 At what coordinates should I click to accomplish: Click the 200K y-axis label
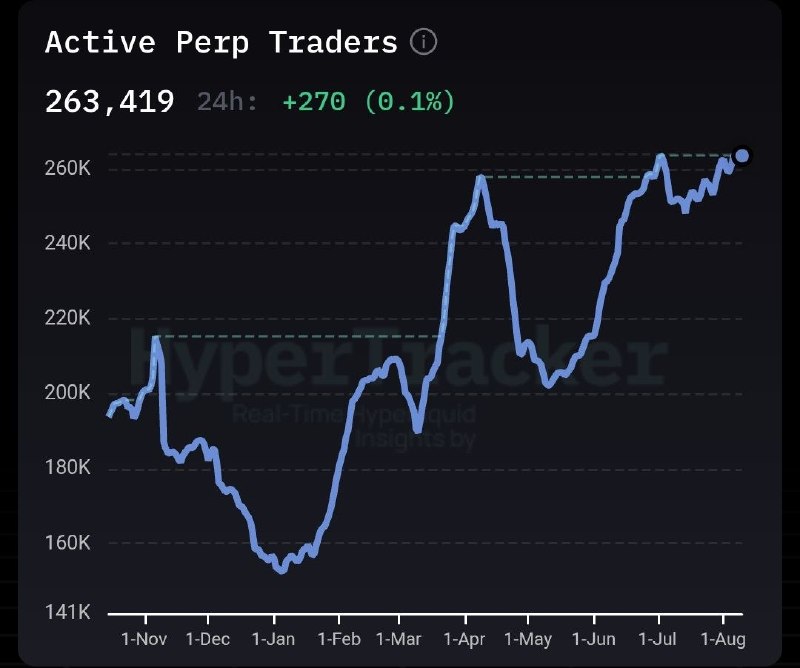67,392
